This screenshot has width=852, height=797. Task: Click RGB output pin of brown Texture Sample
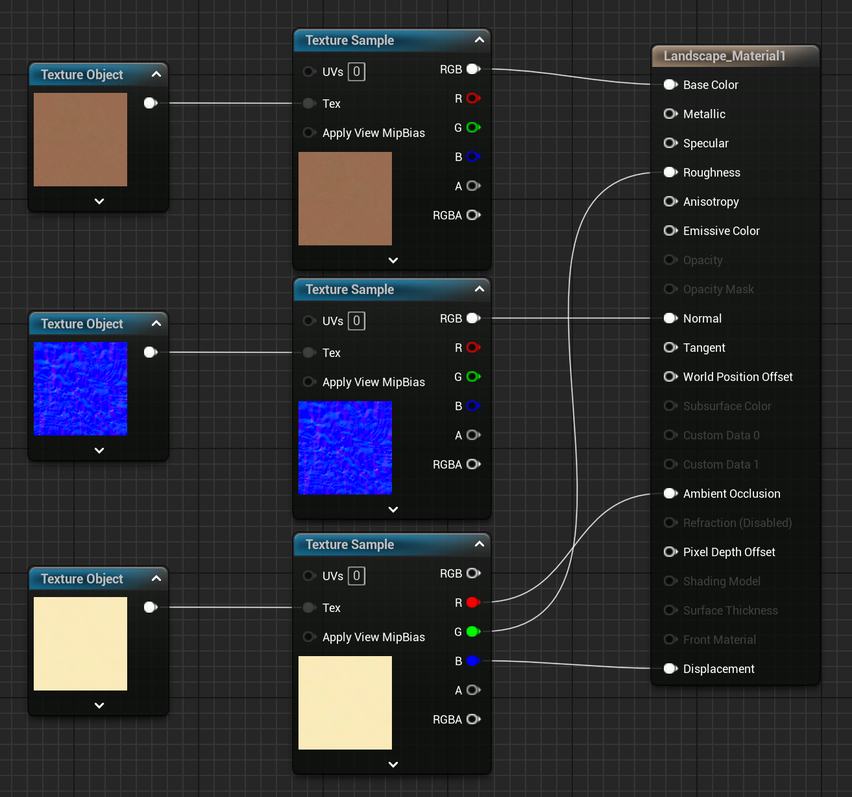(x=473, y=69)
